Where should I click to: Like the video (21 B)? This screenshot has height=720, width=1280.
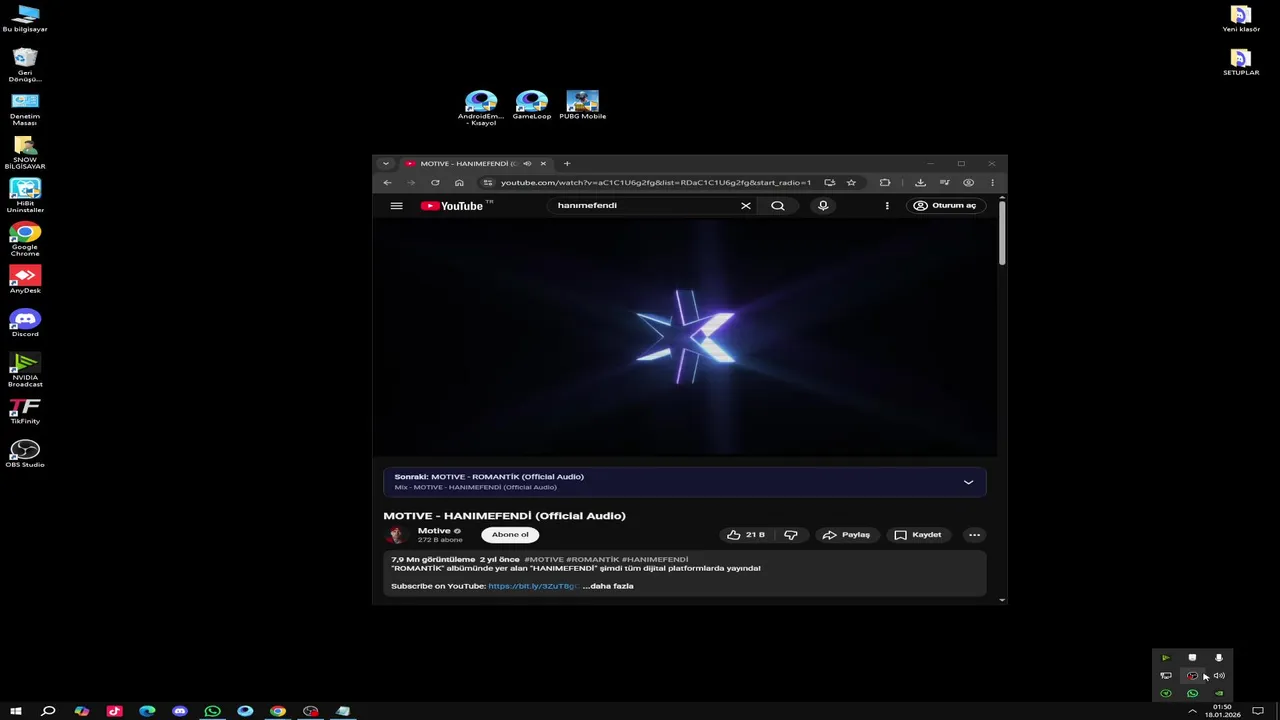click(x=746, y=535)
